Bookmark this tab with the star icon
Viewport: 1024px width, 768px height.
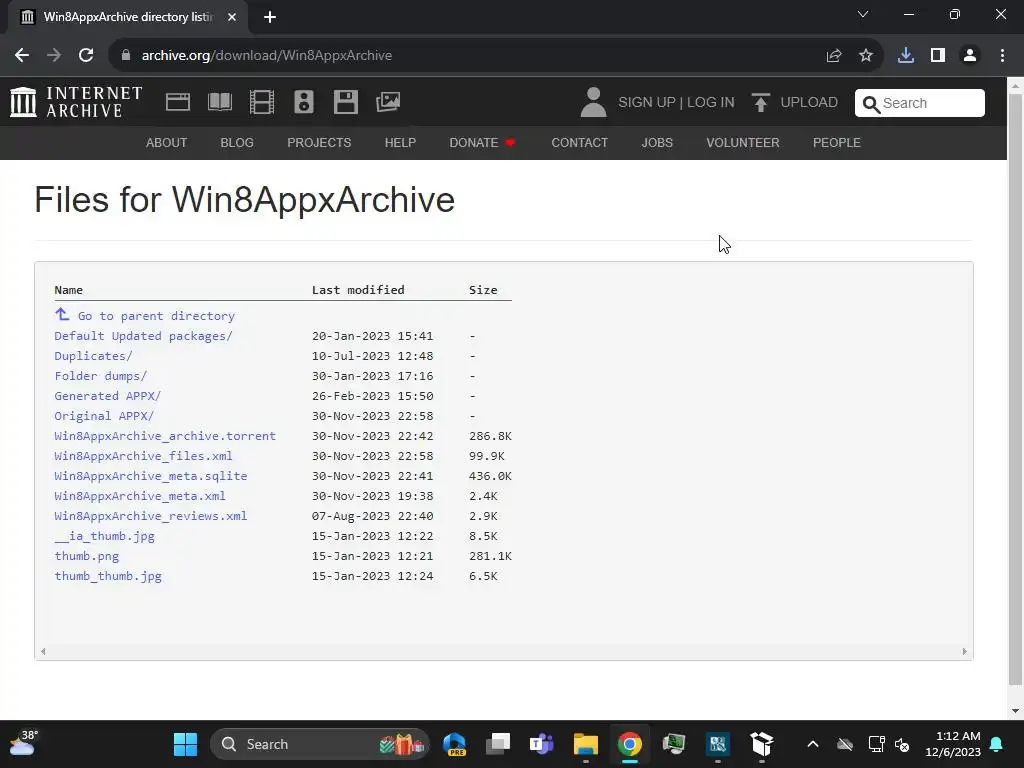tap(866, 56)
